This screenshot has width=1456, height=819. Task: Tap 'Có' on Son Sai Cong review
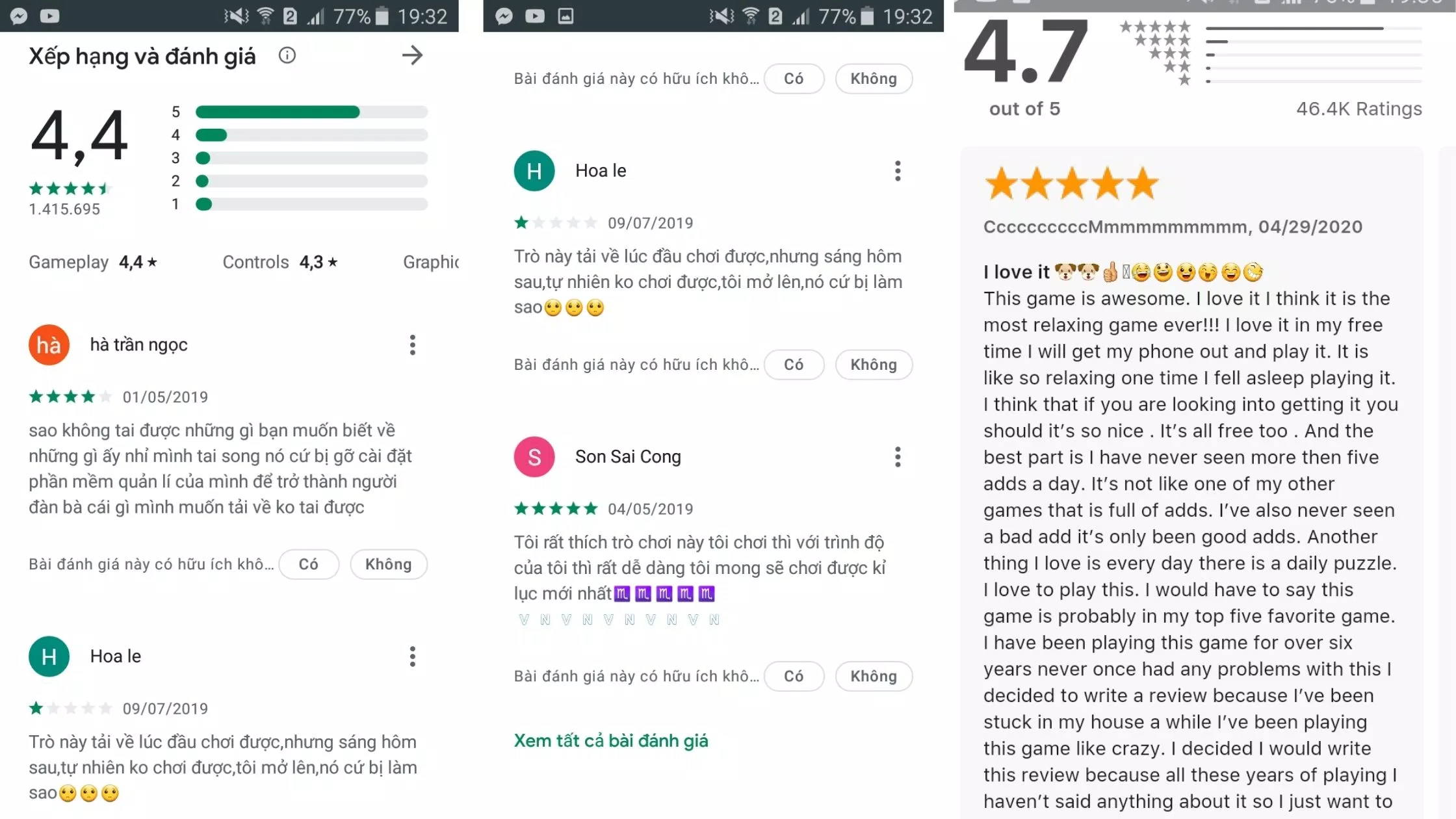point(794,676)
